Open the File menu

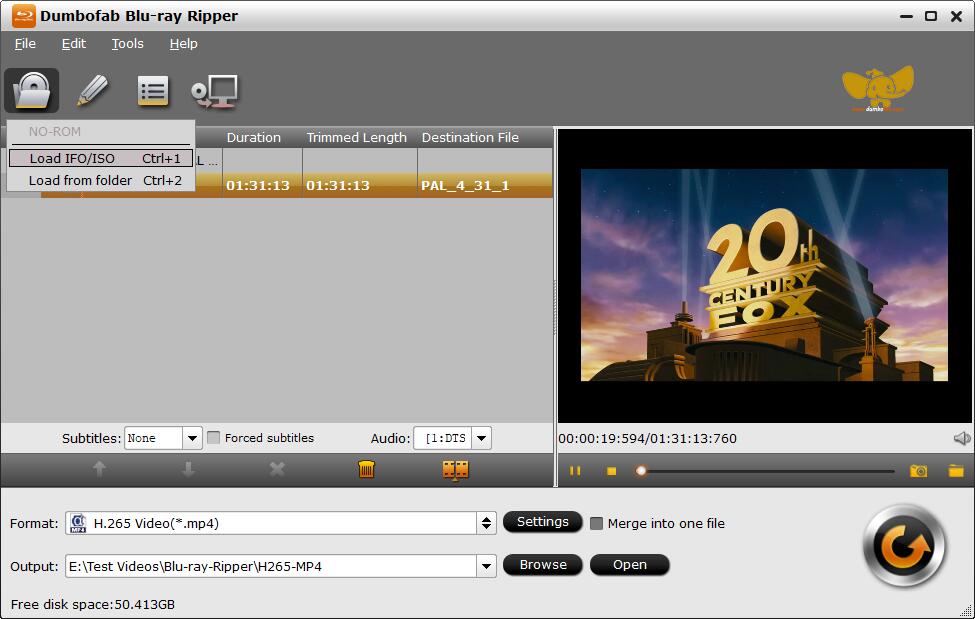point(25,44)
